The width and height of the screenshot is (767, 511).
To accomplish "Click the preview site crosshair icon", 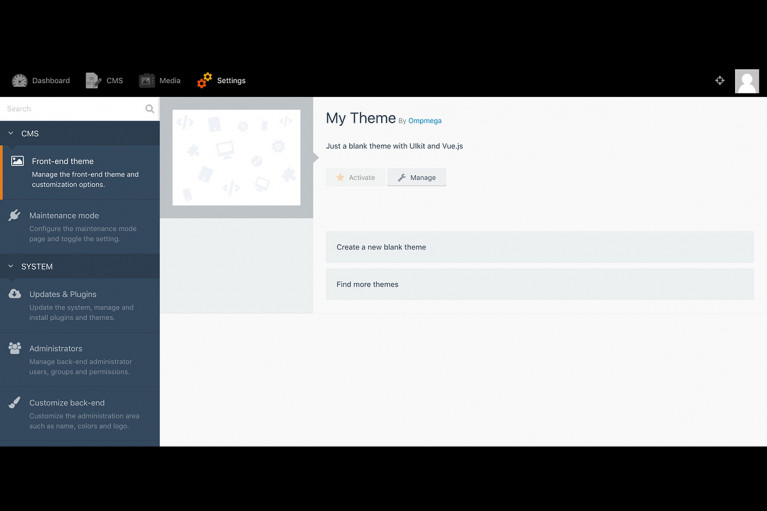I will [x=720, y=81].
